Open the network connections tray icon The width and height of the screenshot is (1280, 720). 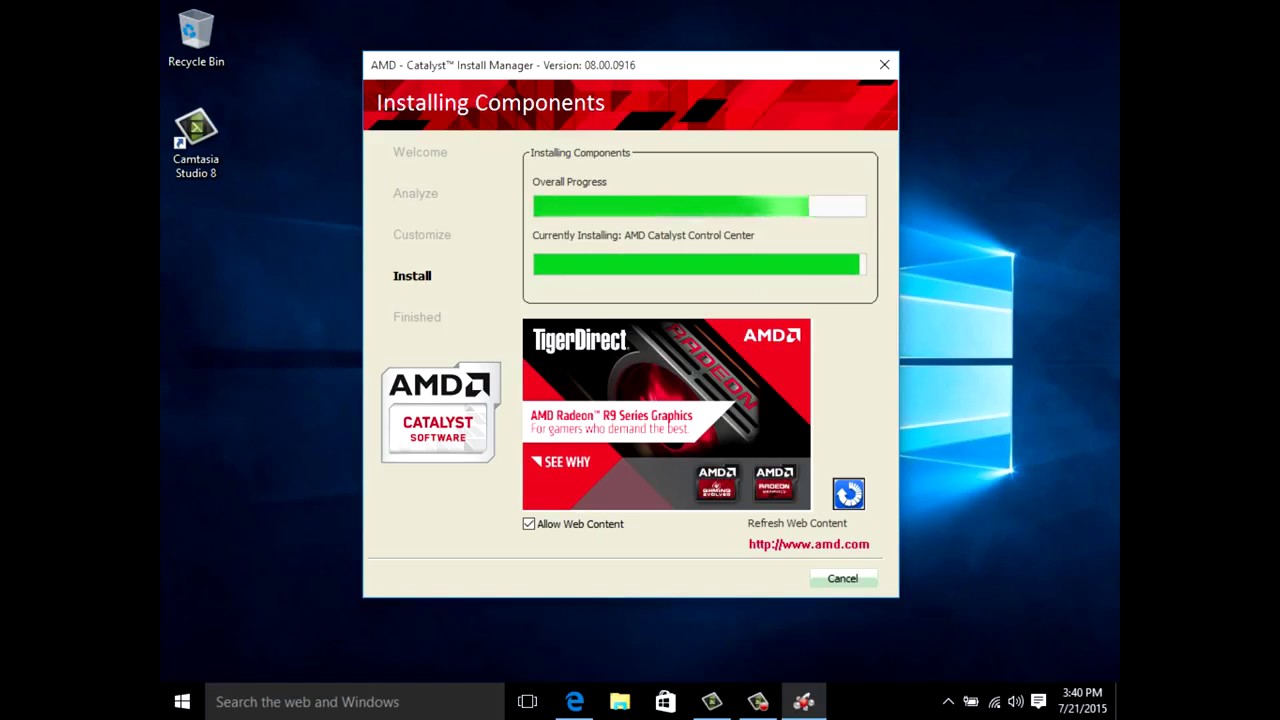(994, 702)
